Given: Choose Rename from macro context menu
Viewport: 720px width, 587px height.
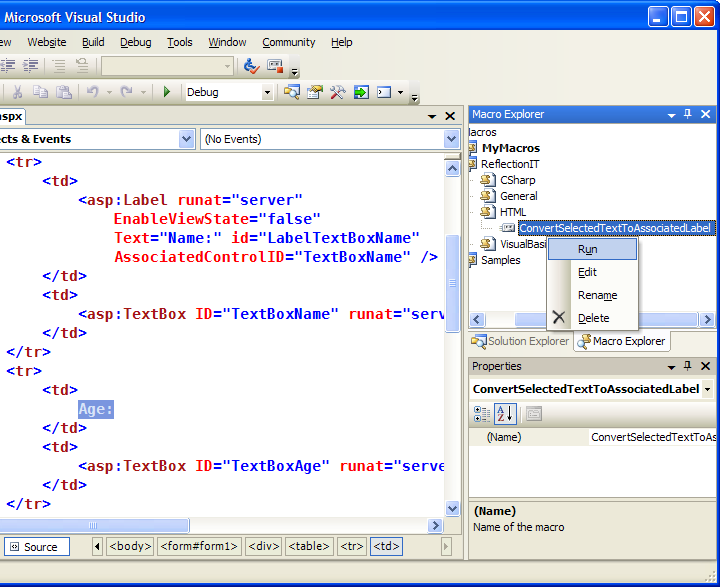Looking at the screenshot, I should click(x=592, y=295).
